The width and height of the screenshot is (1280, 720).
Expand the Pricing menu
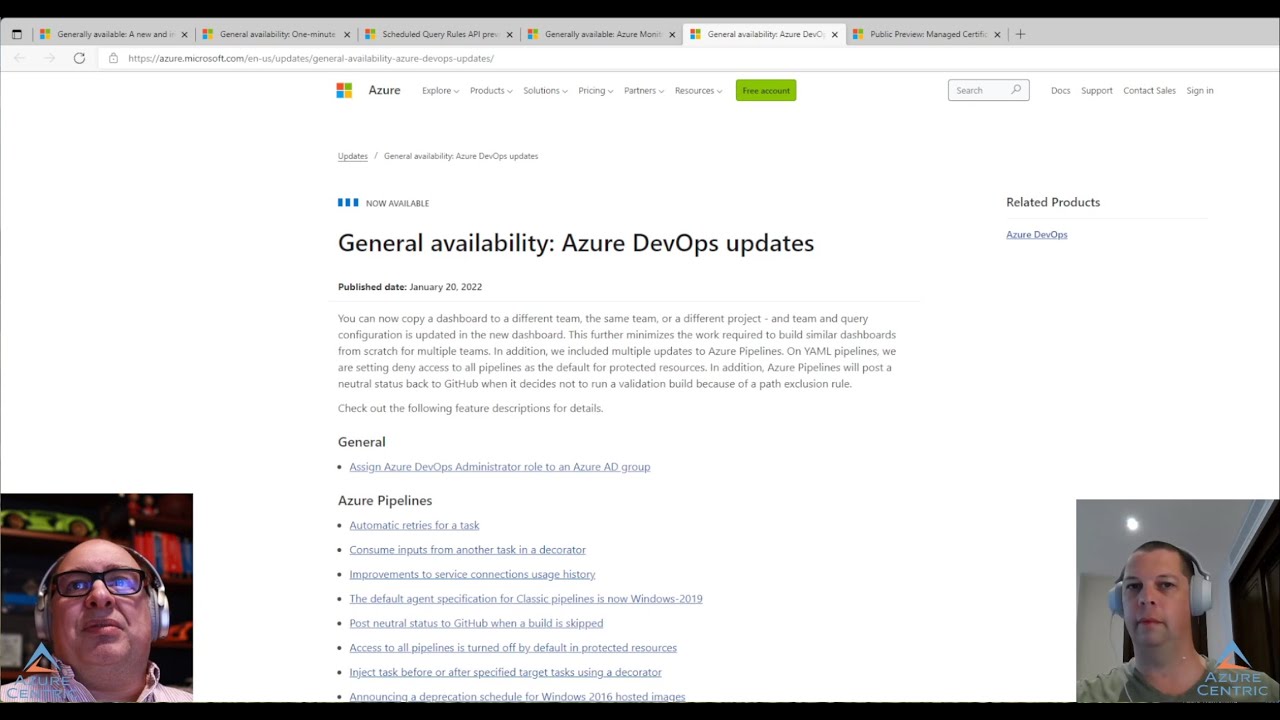(595, 90)
